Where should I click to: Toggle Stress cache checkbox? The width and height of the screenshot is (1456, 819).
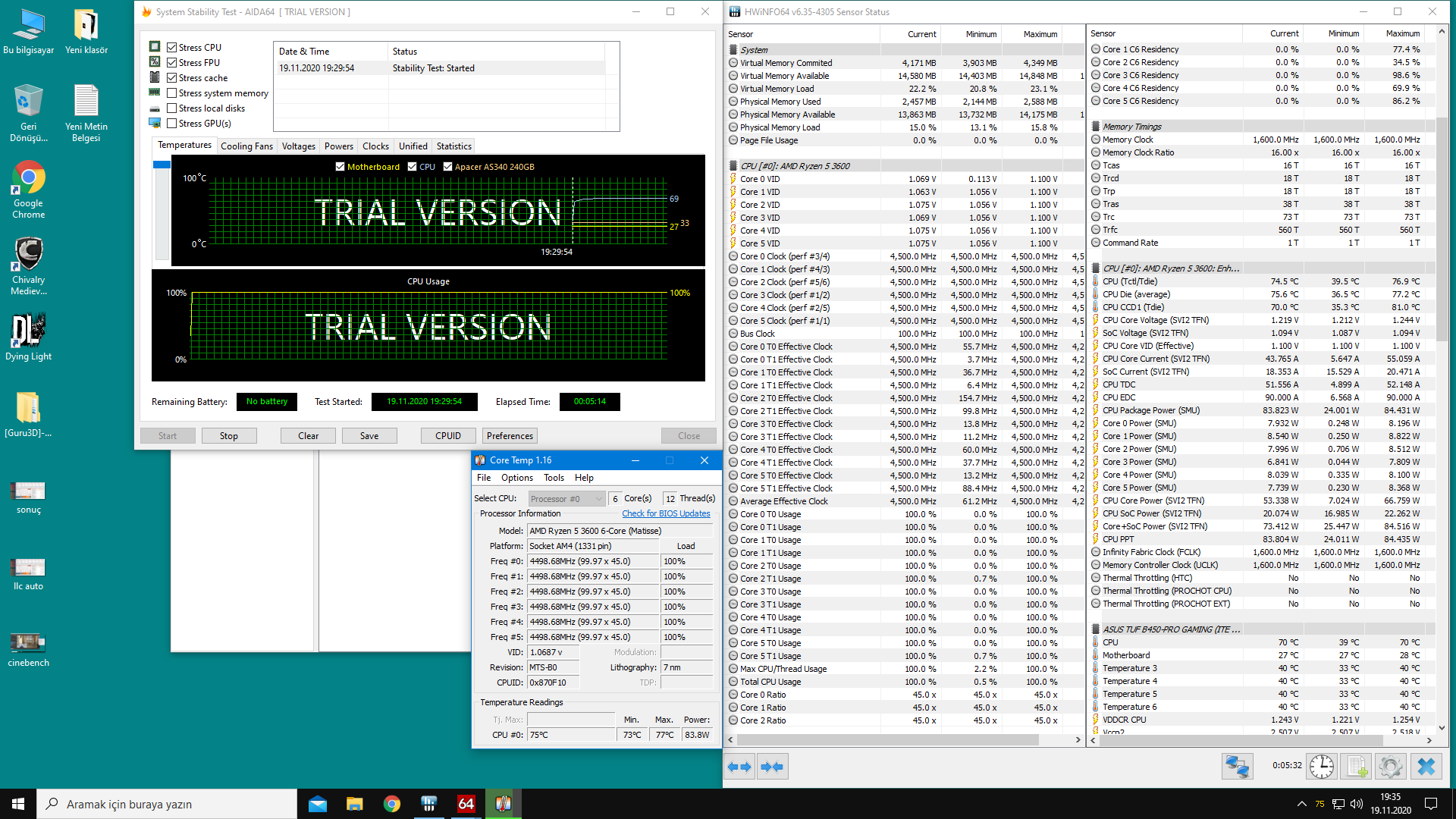click(x=172, y=77)
